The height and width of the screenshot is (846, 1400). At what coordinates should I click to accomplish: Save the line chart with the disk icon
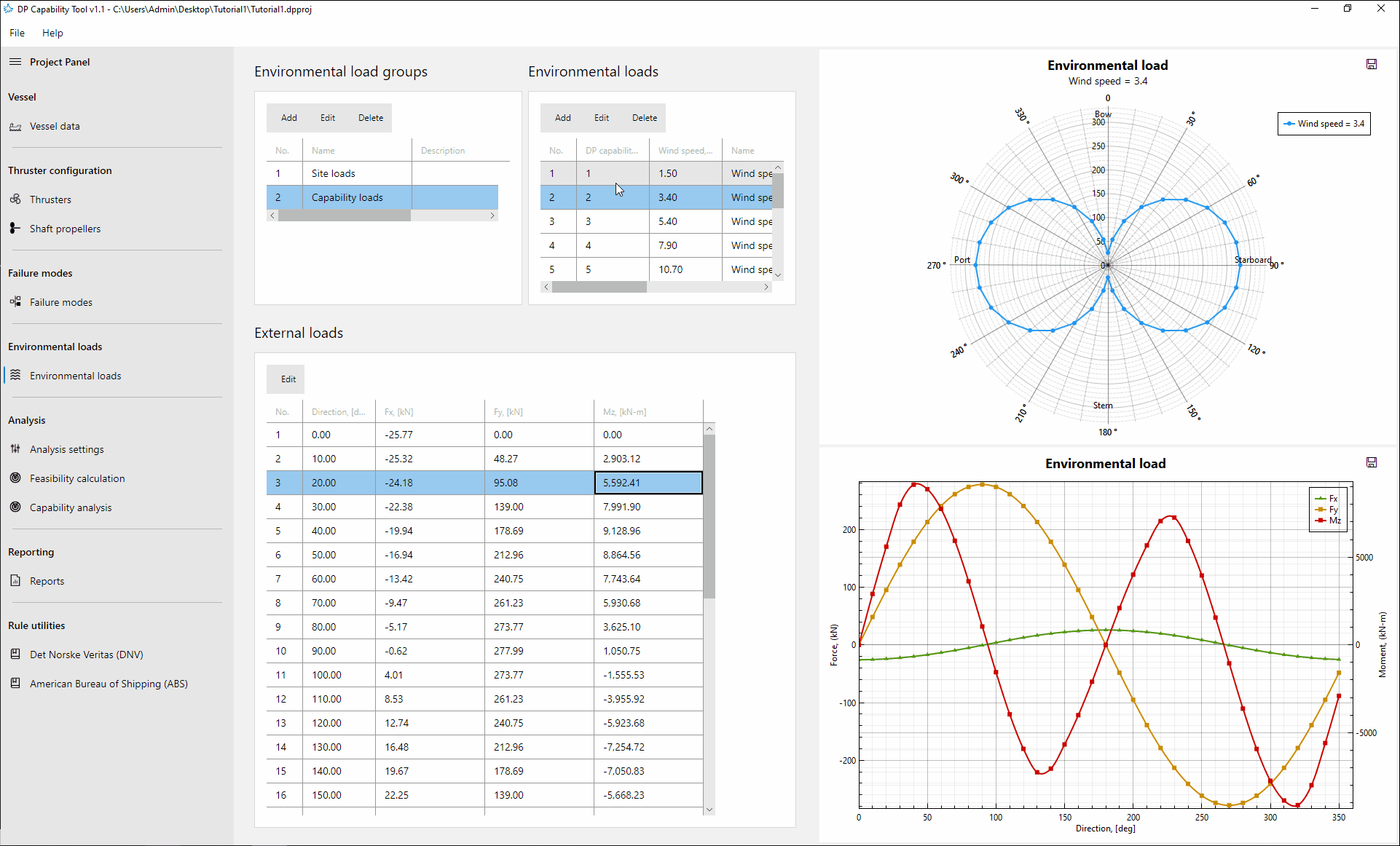coord(1372,463)
